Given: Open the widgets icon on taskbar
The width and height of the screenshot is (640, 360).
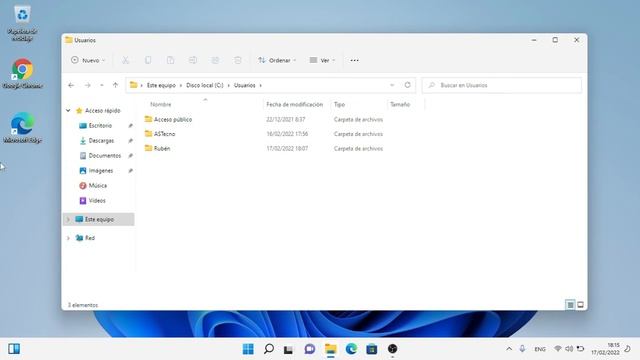Looking at the screenshot, I should 14,349.
